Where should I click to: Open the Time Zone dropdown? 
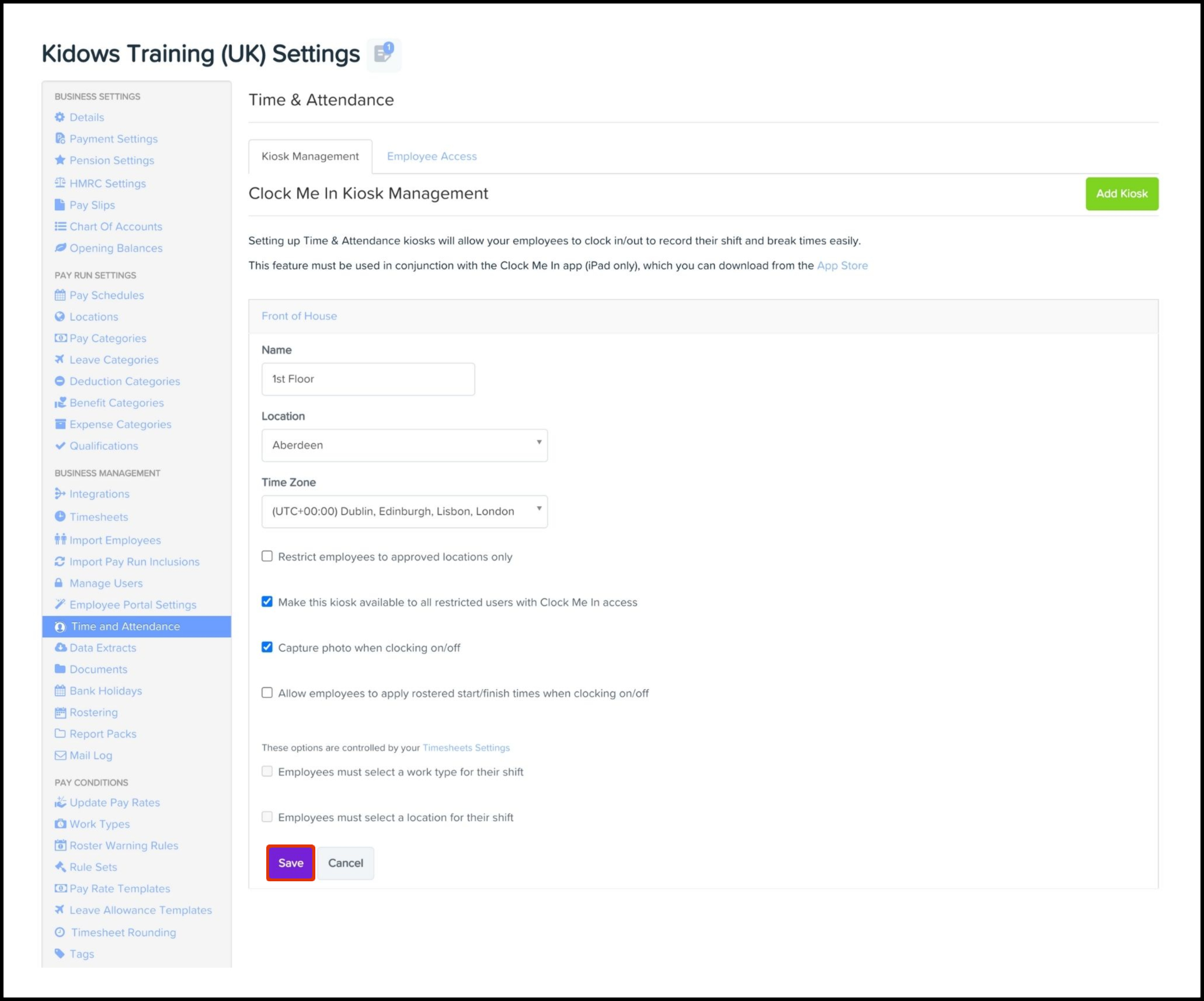(x=404, y=512)
